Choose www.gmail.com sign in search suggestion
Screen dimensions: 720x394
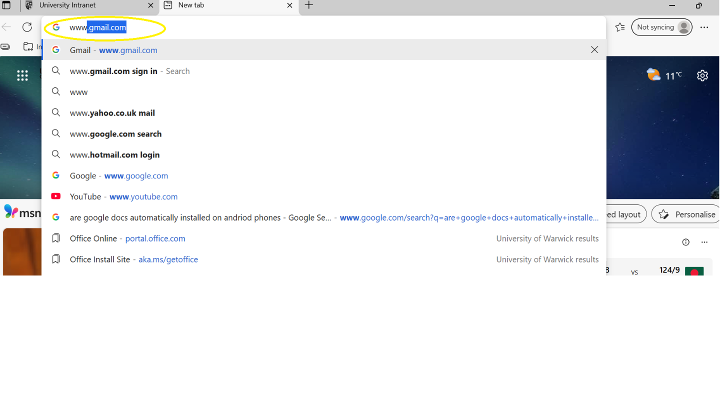coord(324,71)
